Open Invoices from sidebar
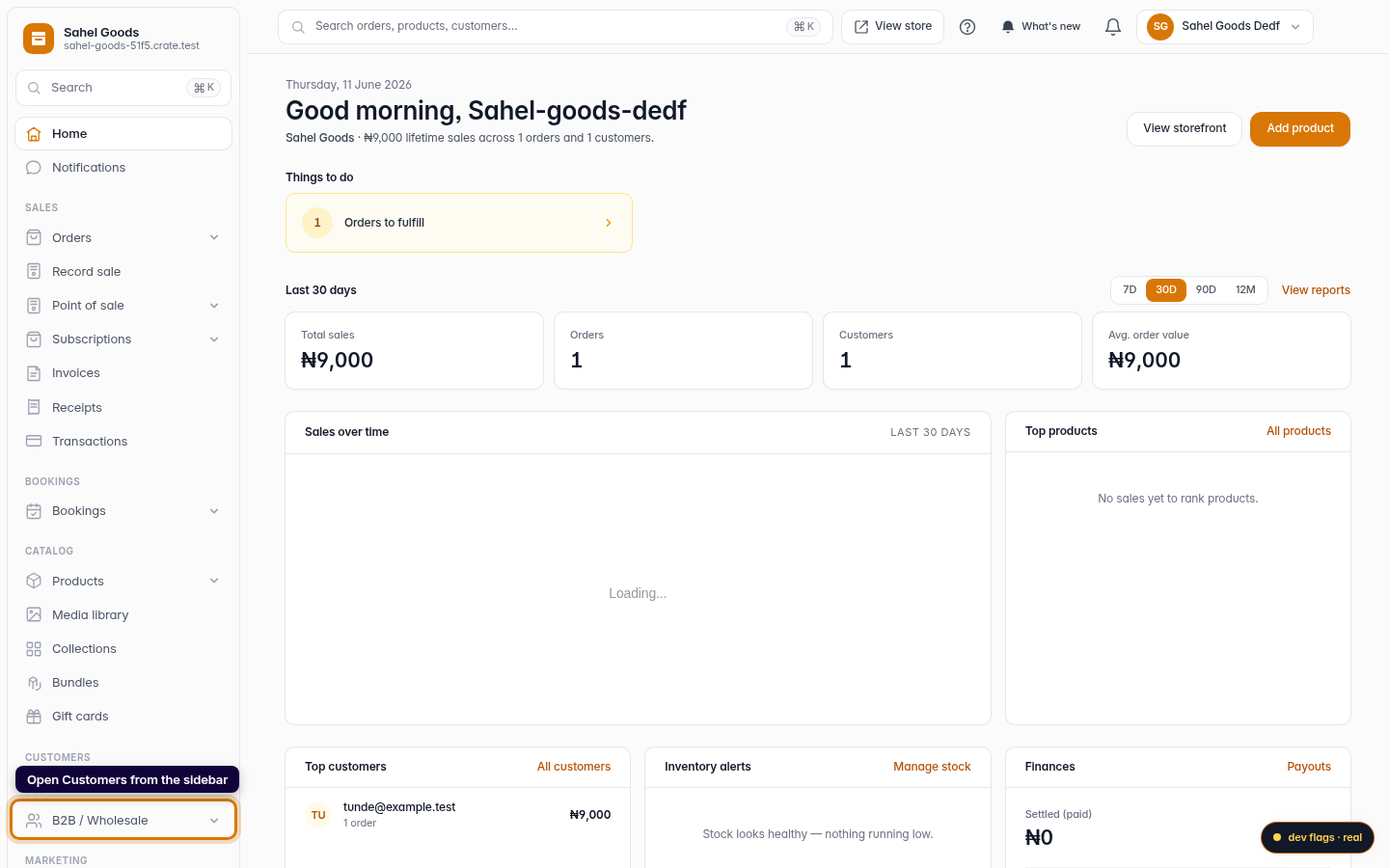Image resolution: width=1389 pixels, height=868 pixels. click(x=123, y=373)
